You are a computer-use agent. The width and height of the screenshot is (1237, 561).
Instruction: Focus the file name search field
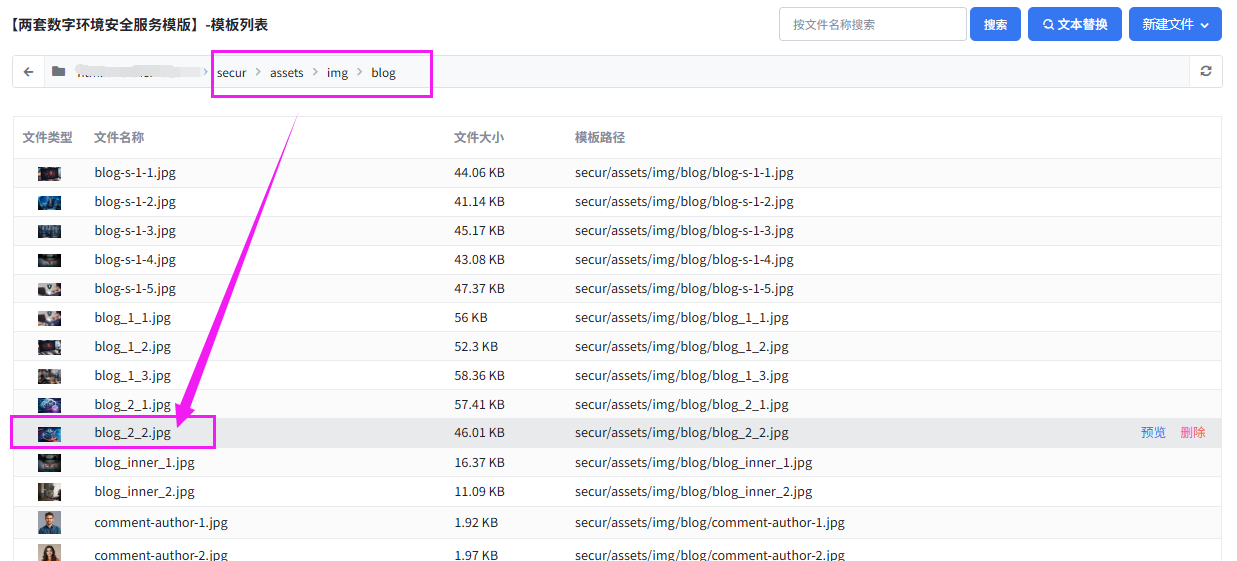872,25
